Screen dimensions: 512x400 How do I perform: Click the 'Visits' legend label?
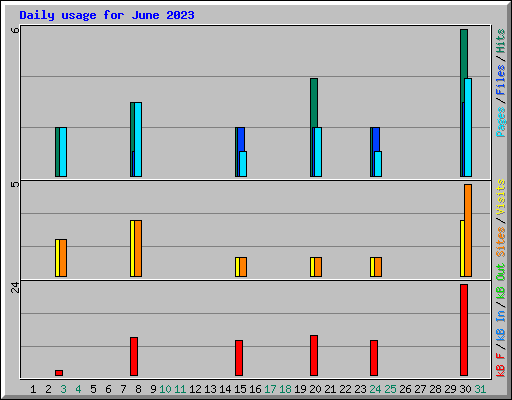(501, 197)
